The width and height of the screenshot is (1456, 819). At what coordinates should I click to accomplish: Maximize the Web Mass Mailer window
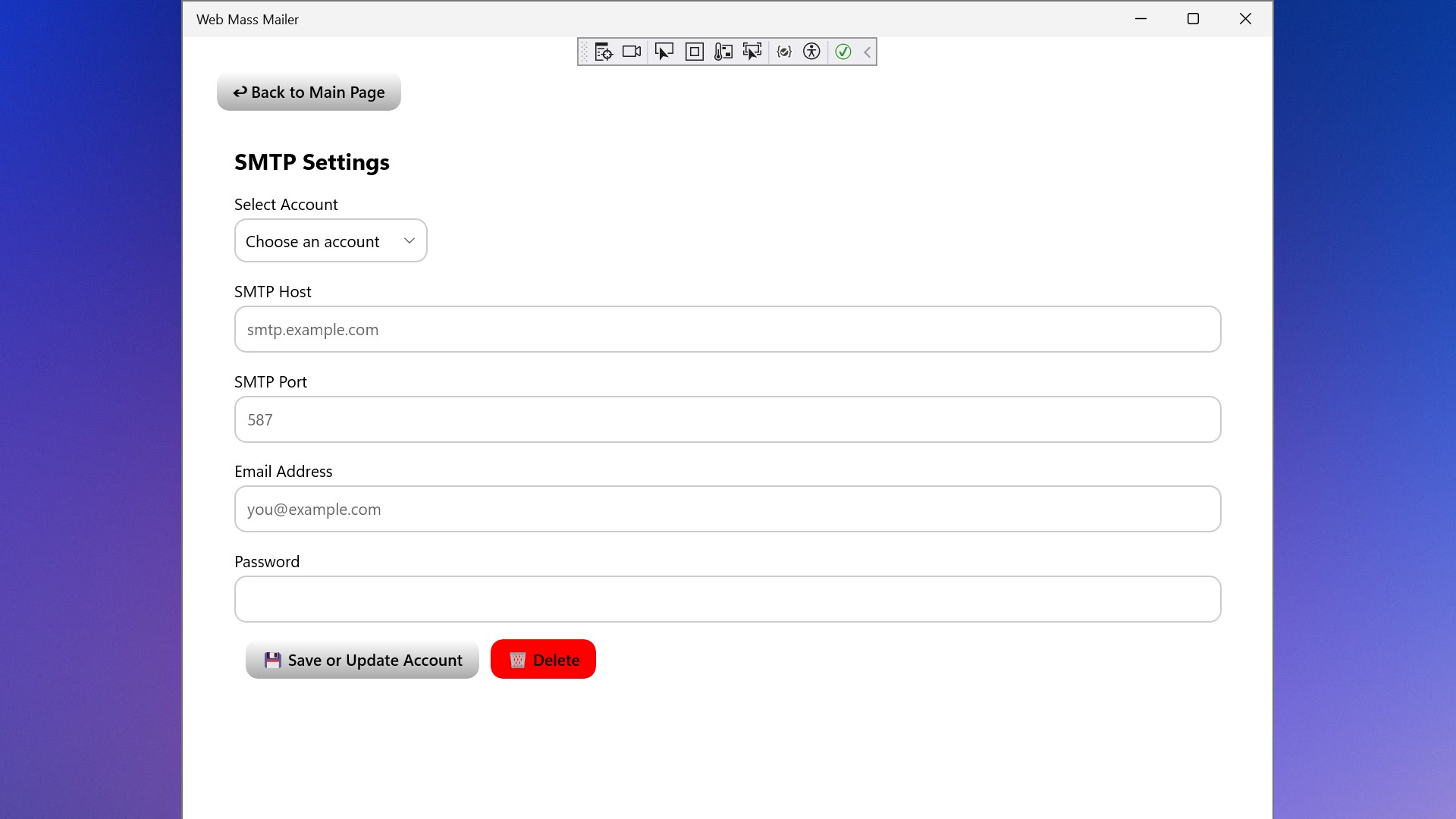click(1193, 19)
